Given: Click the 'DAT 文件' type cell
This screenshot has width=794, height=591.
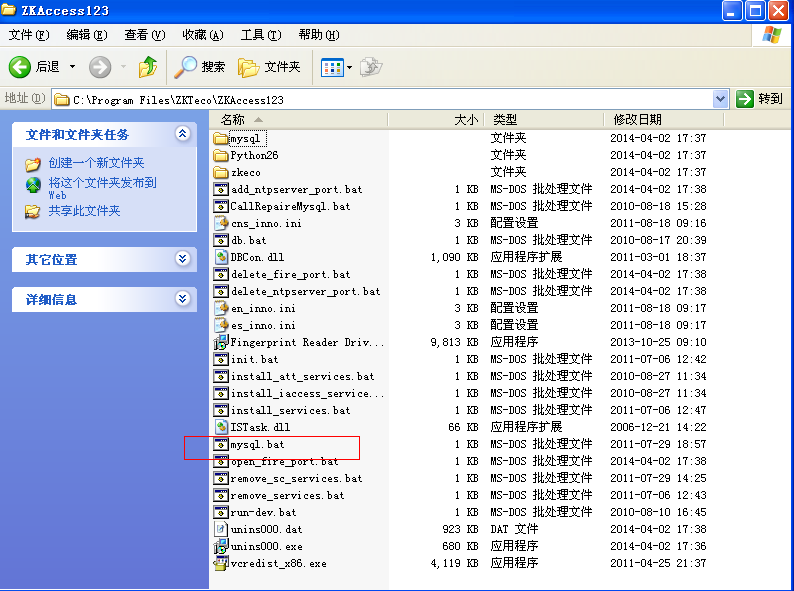Looking at the screenshot, I should point(514,529).
